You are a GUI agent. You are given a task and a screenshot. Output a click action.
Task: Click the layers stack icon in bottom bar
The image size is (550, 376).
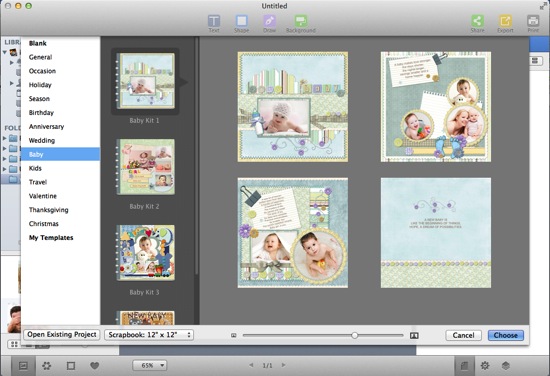[505, 365]
